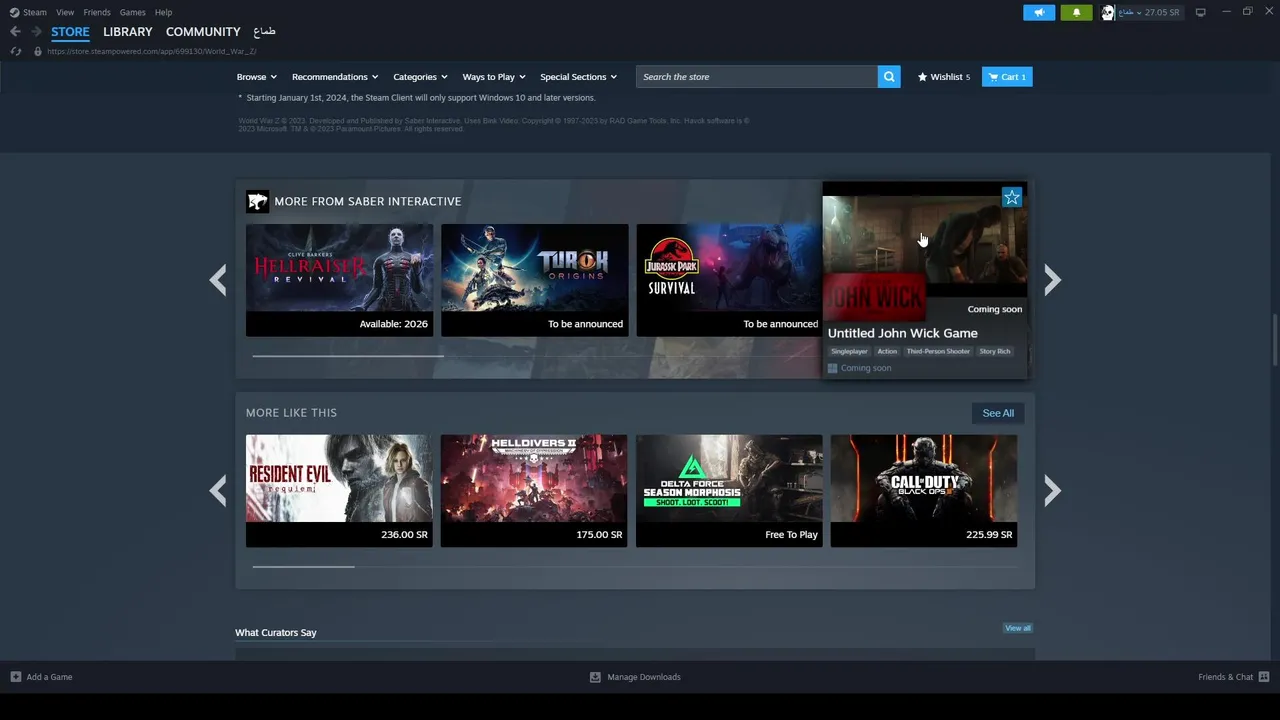Open the Jurassic Park Survival card
The height and width of the screenshot is (720, 1280).
(728, 280)
